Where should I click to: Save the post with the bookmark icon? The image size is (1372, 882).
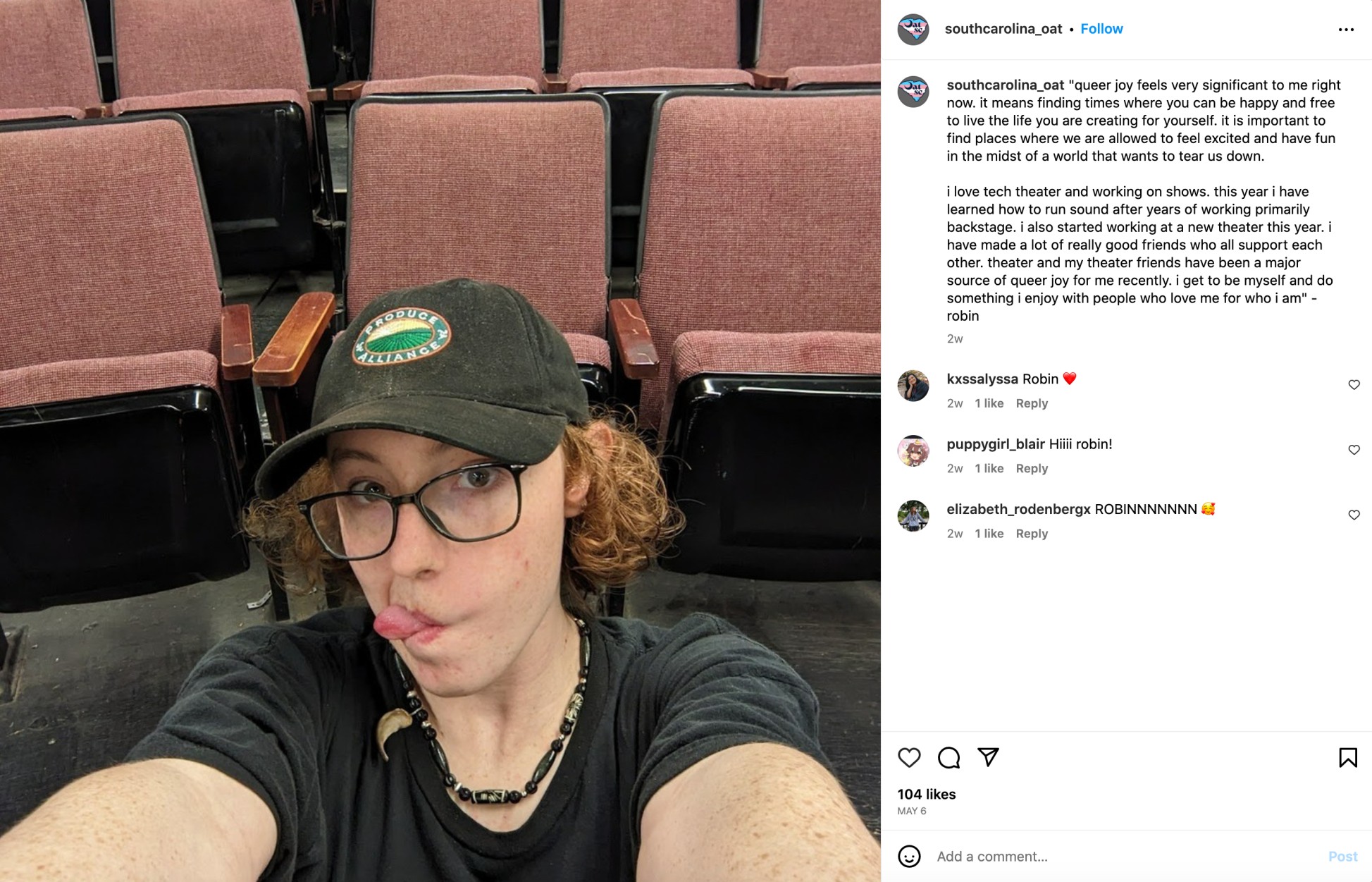tap(1347, 757)
